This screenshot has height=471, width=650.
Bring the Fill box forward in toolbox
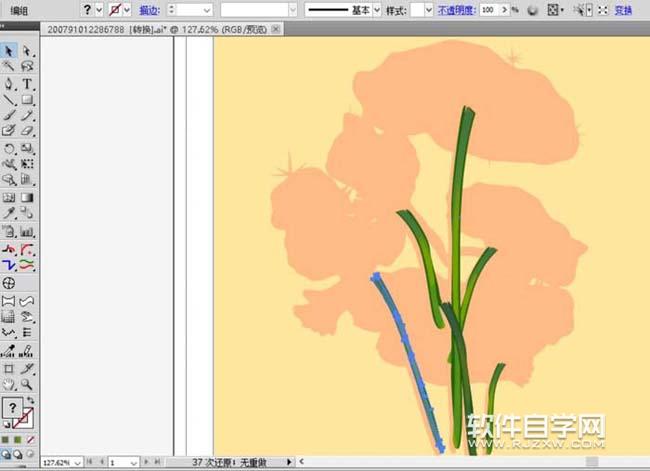pyautogui.click(x=12, y=408)
